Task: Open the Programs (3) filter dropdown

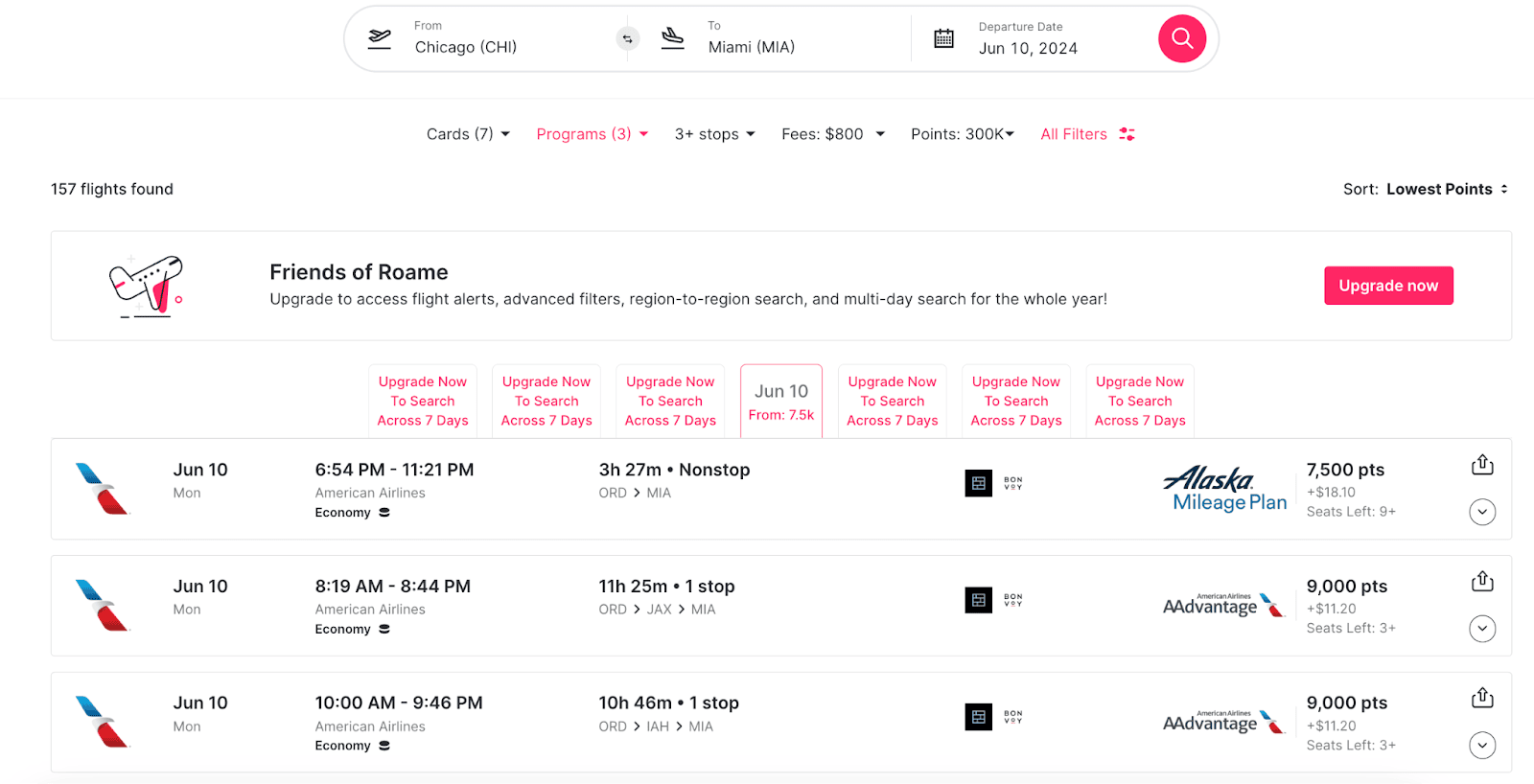Action: 593,134
